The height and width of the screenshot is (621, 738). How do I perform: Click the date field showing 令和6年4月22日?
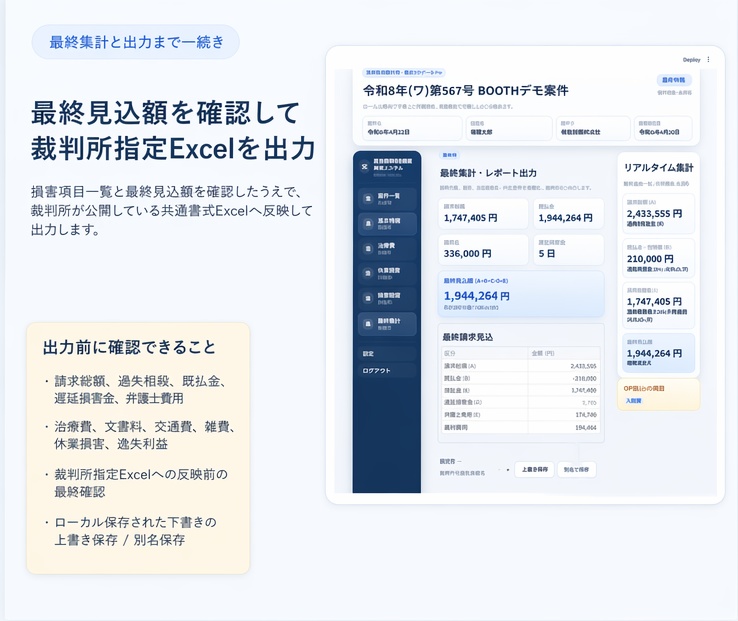pyautogui.click(x=412, y=128)
